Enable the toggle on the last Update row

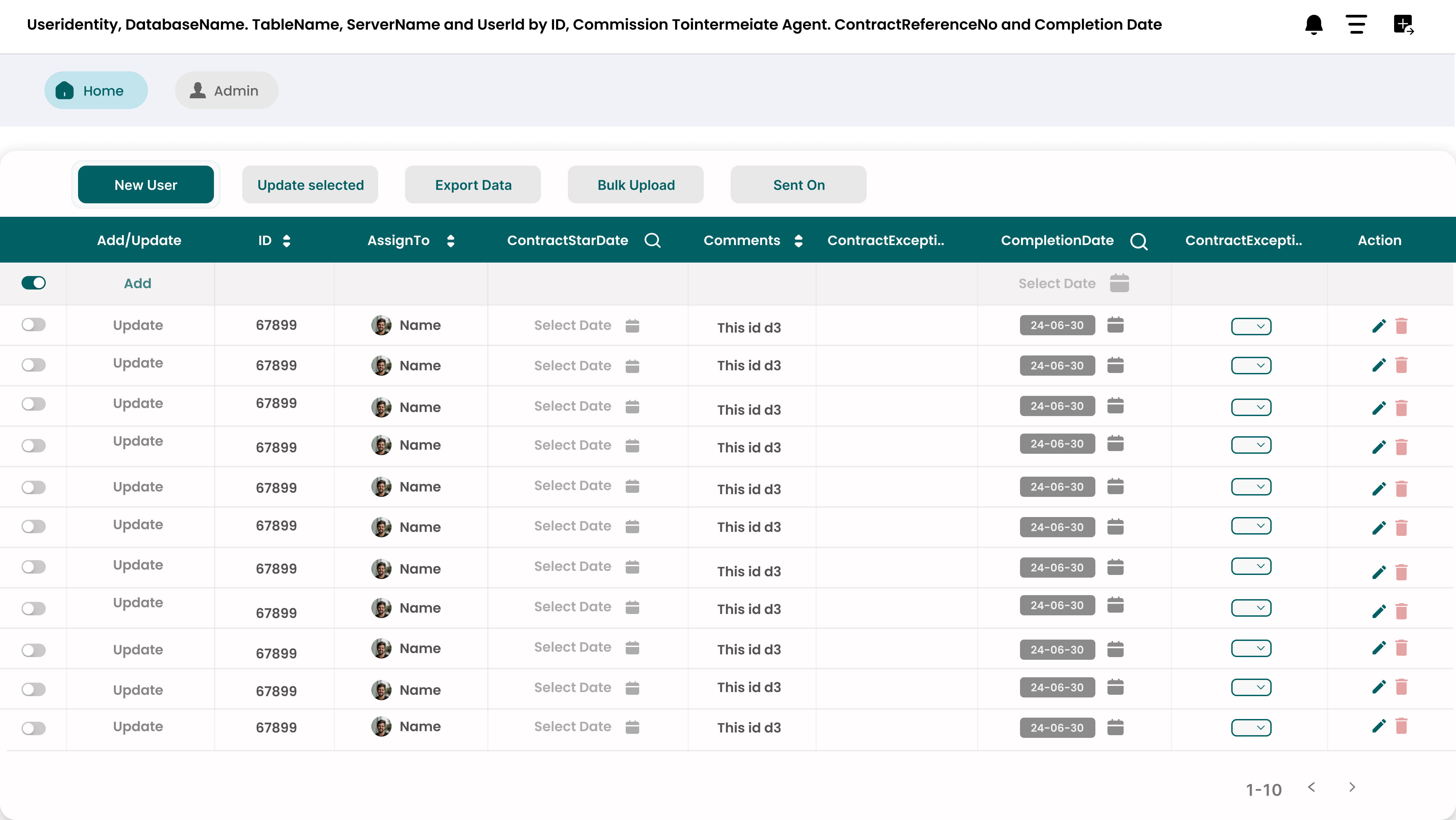pyautogui.click(x=33, y=728)
